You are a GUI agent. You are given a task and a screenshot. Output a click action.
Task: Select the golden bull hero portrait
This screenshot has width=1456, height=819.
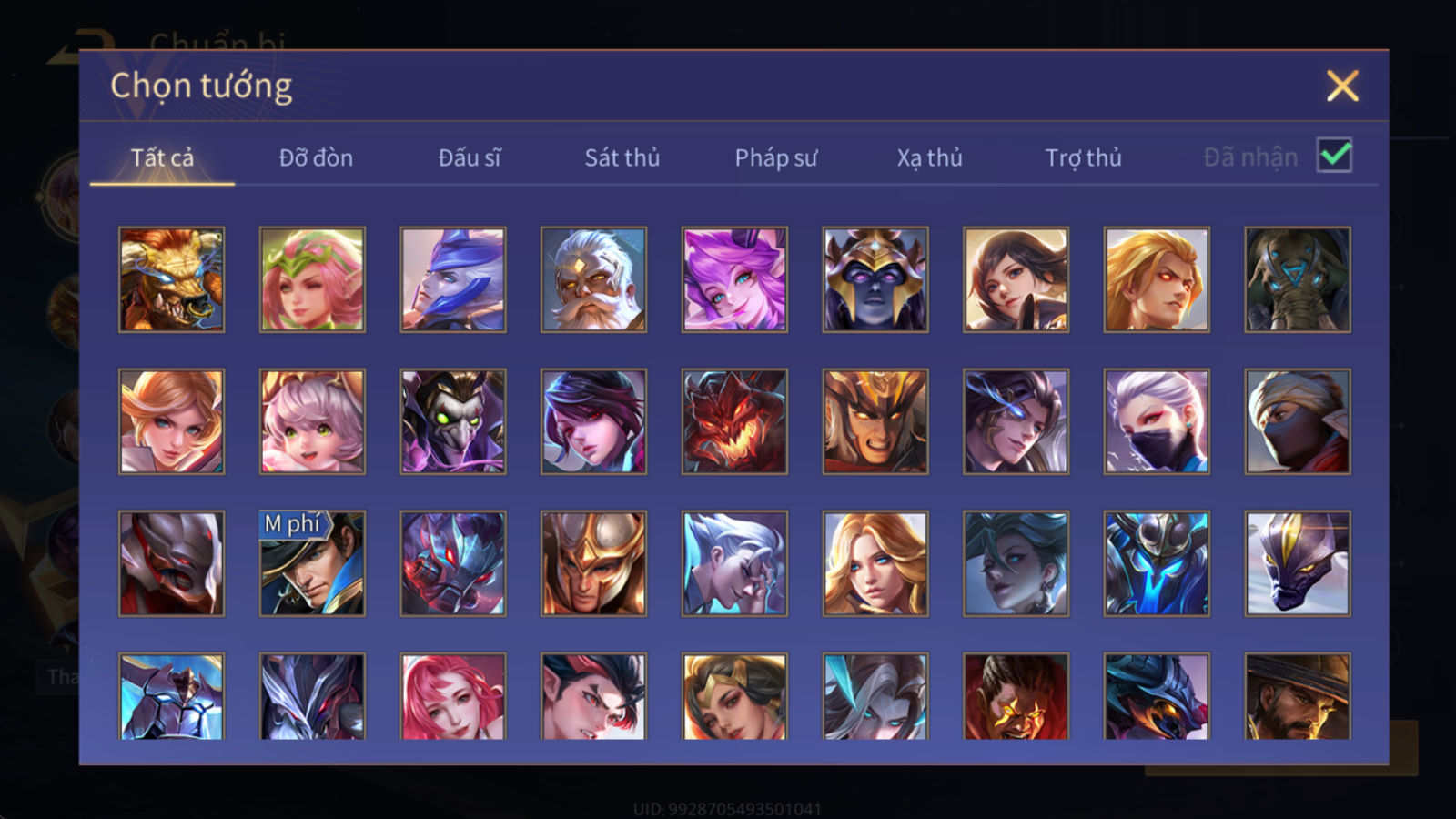pos(171,279)
